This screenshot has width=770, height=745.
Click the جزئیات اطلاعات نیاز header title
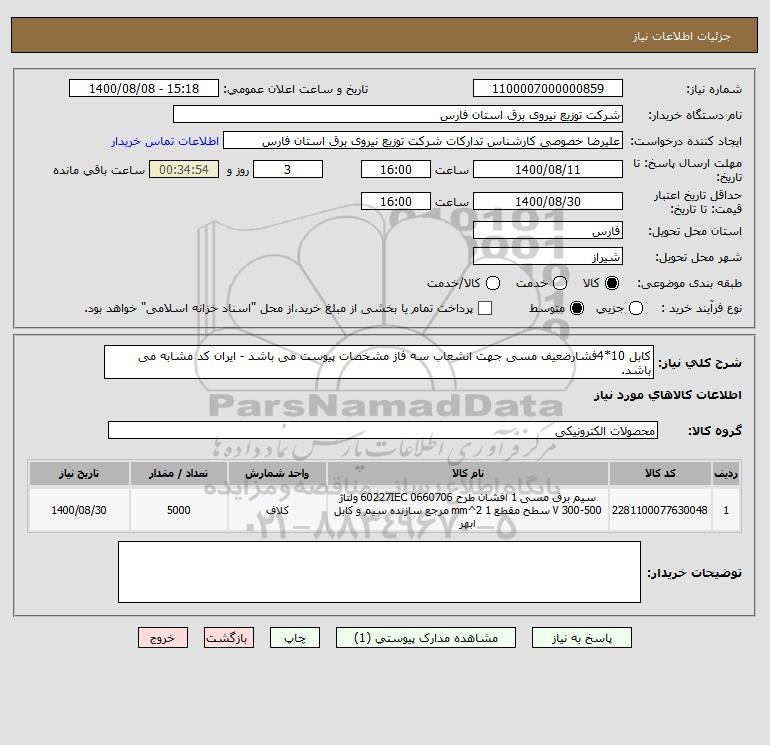[x=682, y=36]
